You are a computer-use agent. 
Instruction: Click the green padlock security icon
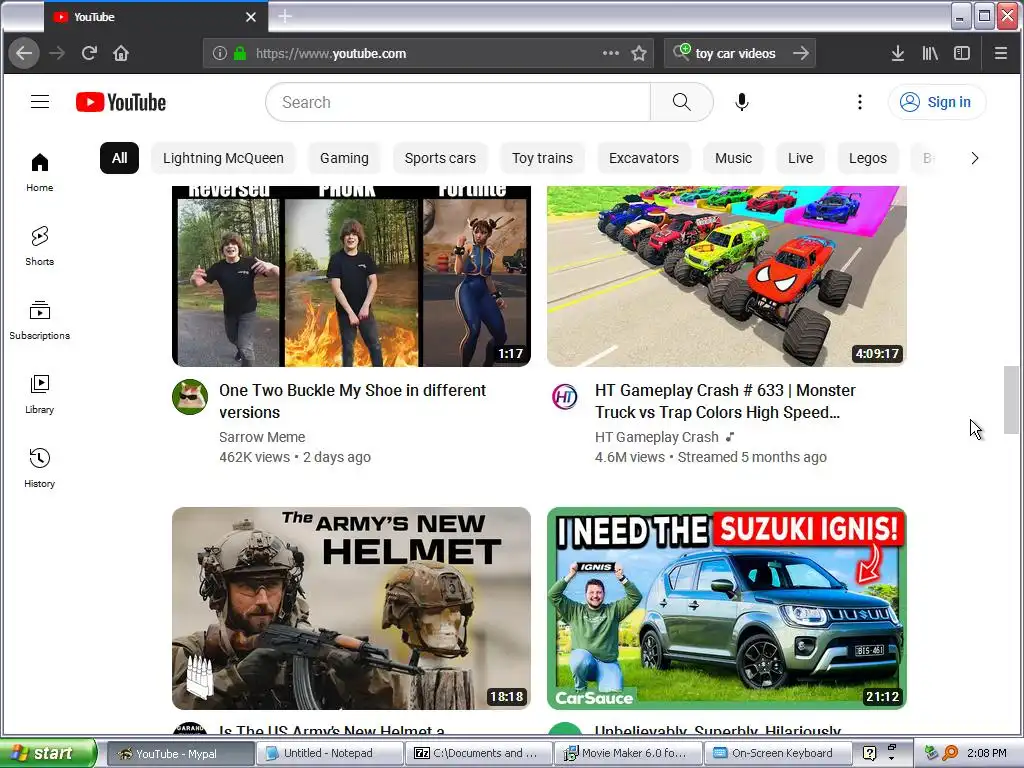(x=240, y=53)
